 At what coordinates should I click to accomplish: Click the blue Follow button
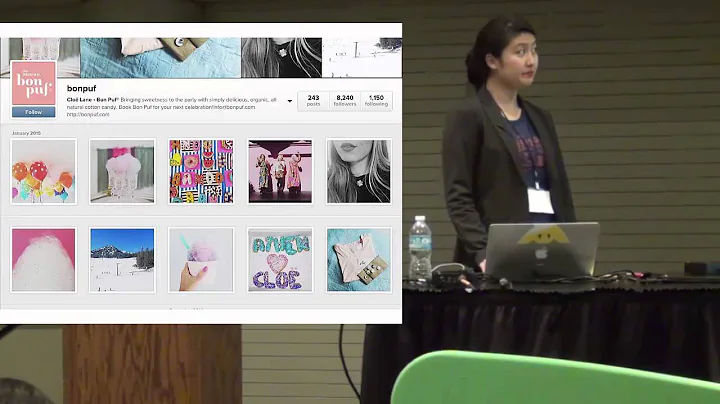pos(34,112)
